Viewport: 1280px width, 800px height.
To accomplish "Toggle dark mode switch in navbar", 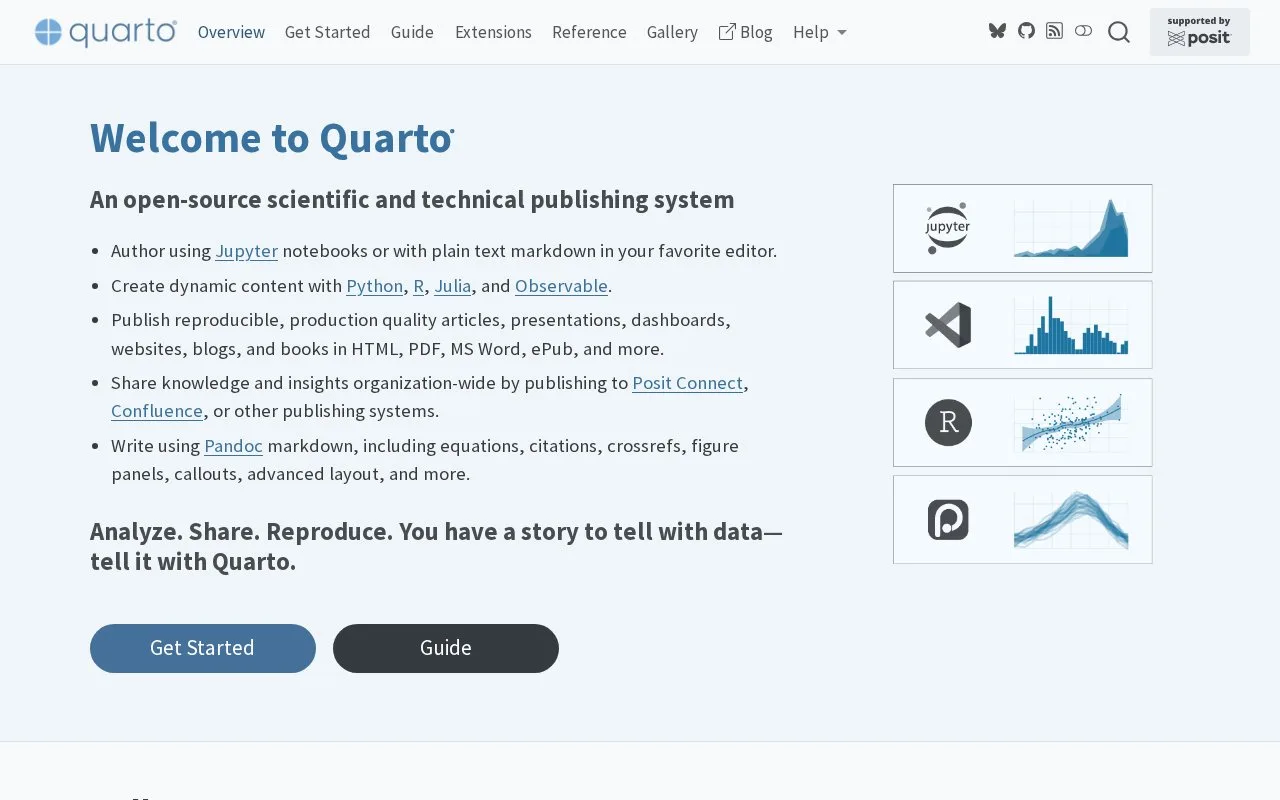I will coord(1083,31).
